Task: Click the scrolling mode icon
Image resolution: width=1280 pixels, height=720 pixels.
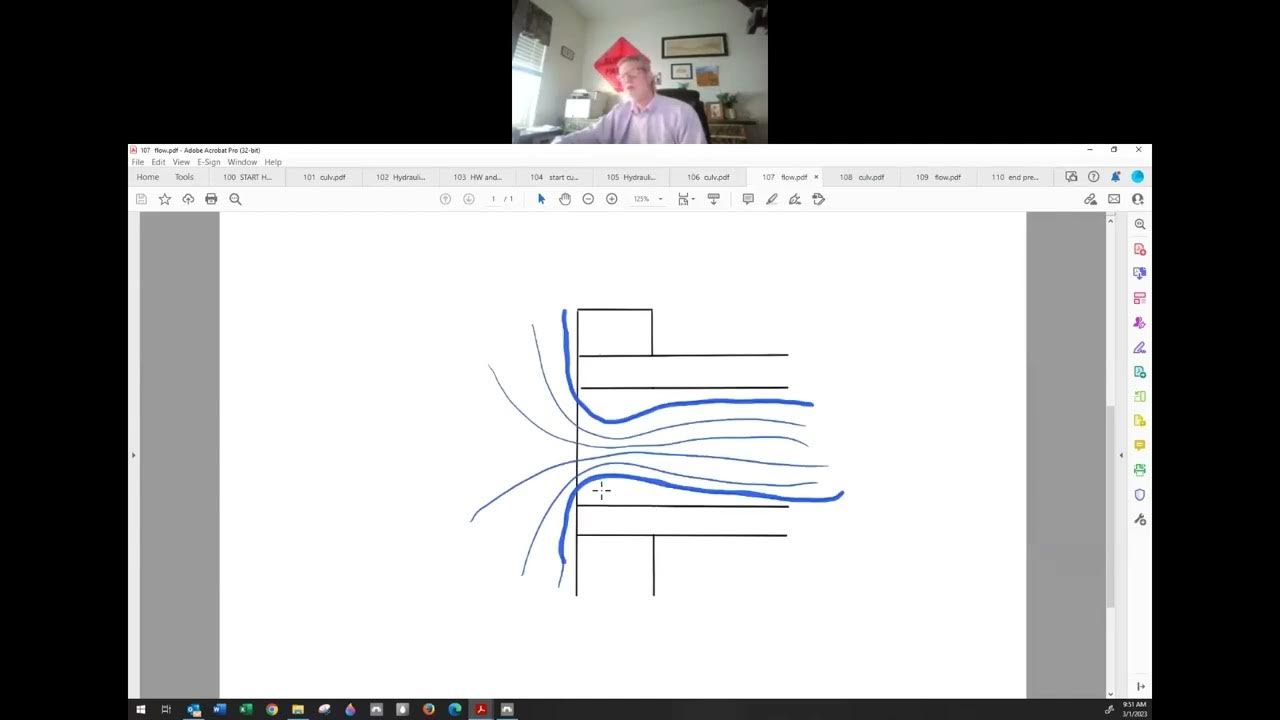Action: pos(713,199)
